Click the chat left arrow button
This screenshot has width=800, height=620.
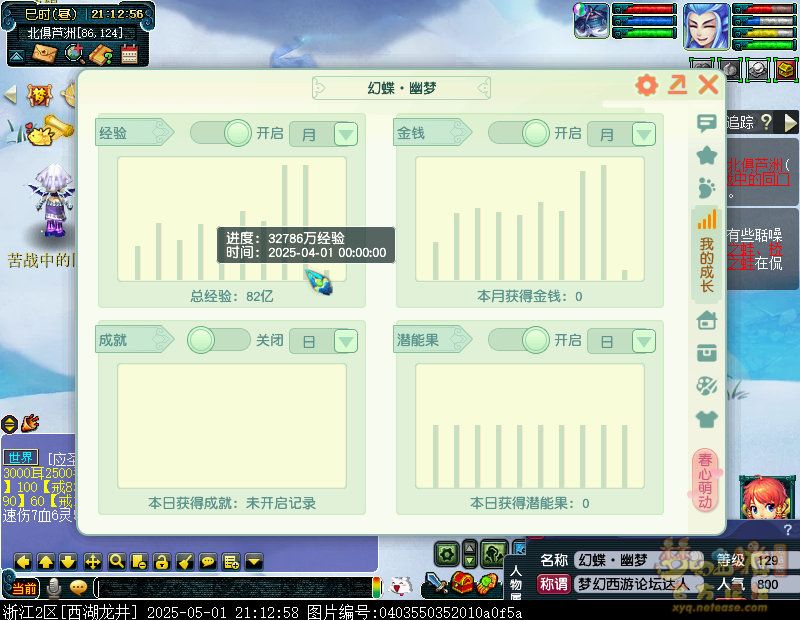(23, 562)
